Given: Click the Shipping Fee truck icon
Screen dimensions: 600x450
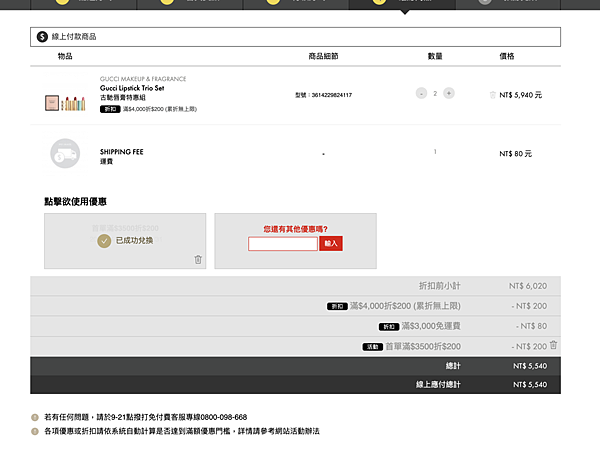Looking at the screenshot, I should [65, 153].
